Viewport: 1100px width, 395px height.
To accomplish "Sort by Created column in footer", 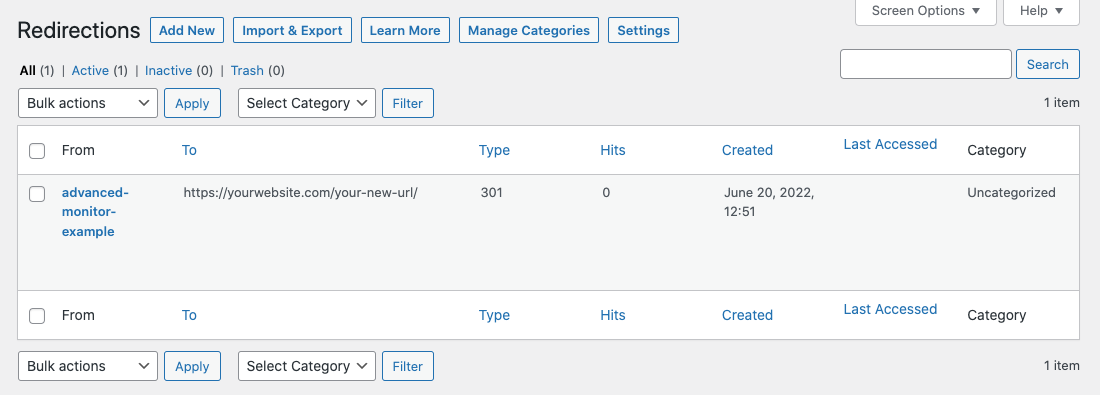I will [x=747, y=315].
